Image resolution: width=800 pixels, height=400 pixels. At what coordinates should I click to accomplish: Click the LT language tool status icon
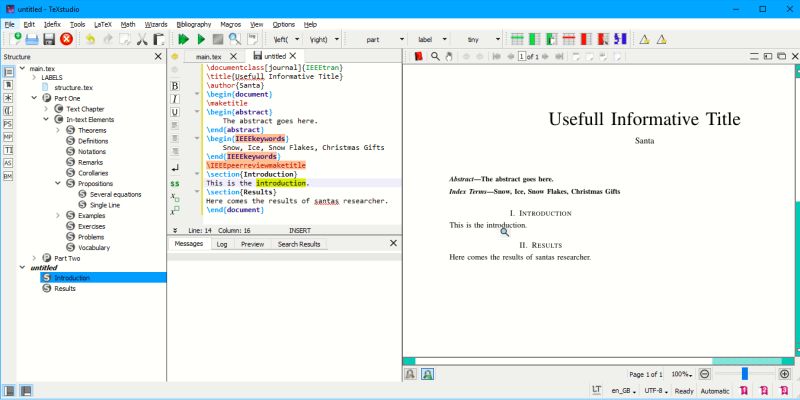[x=596, y=390]
